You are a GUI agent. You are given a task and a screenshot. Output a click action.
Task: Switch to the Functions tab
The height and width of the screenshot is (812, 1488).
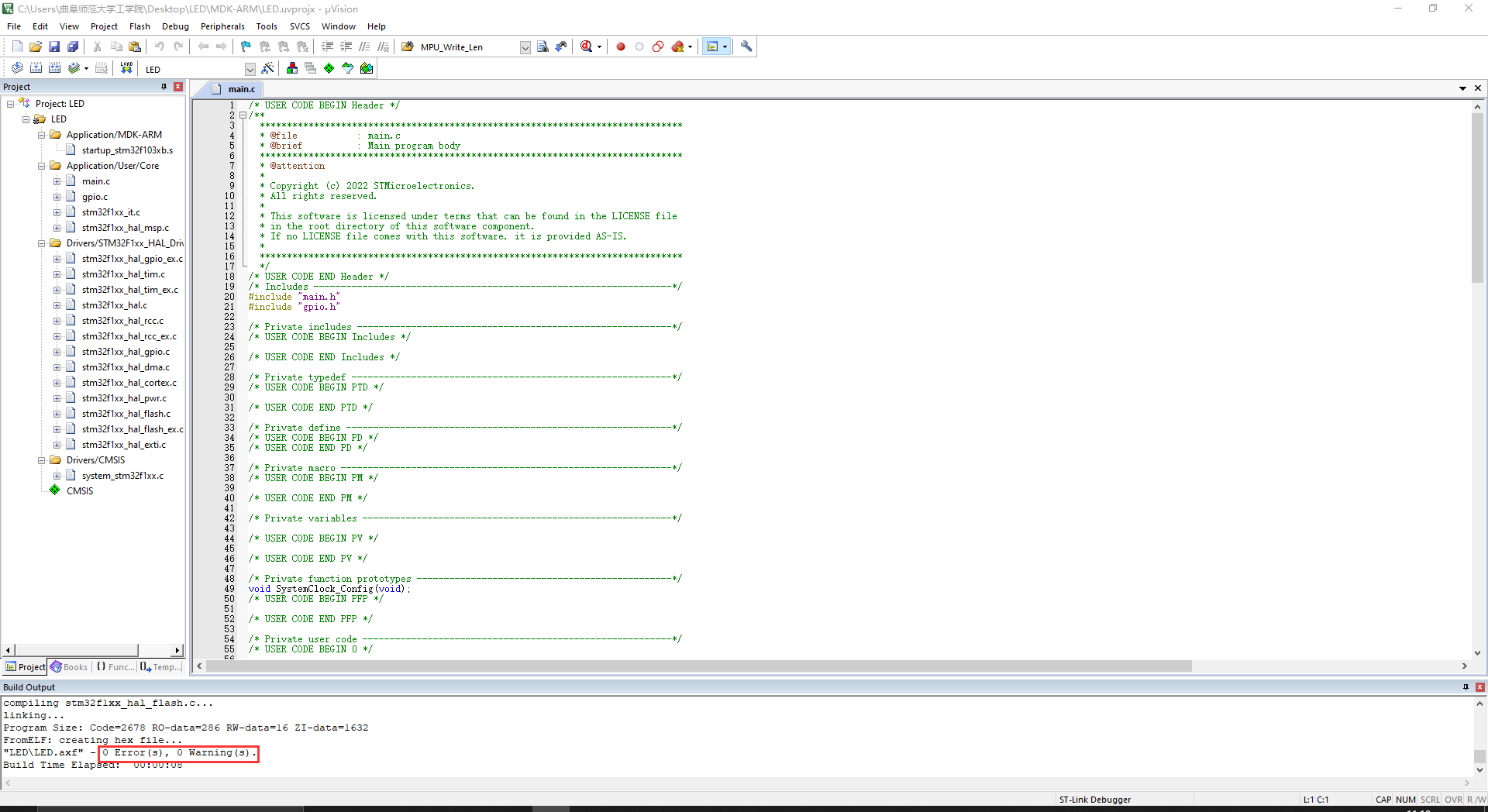[x=115, y=667]
